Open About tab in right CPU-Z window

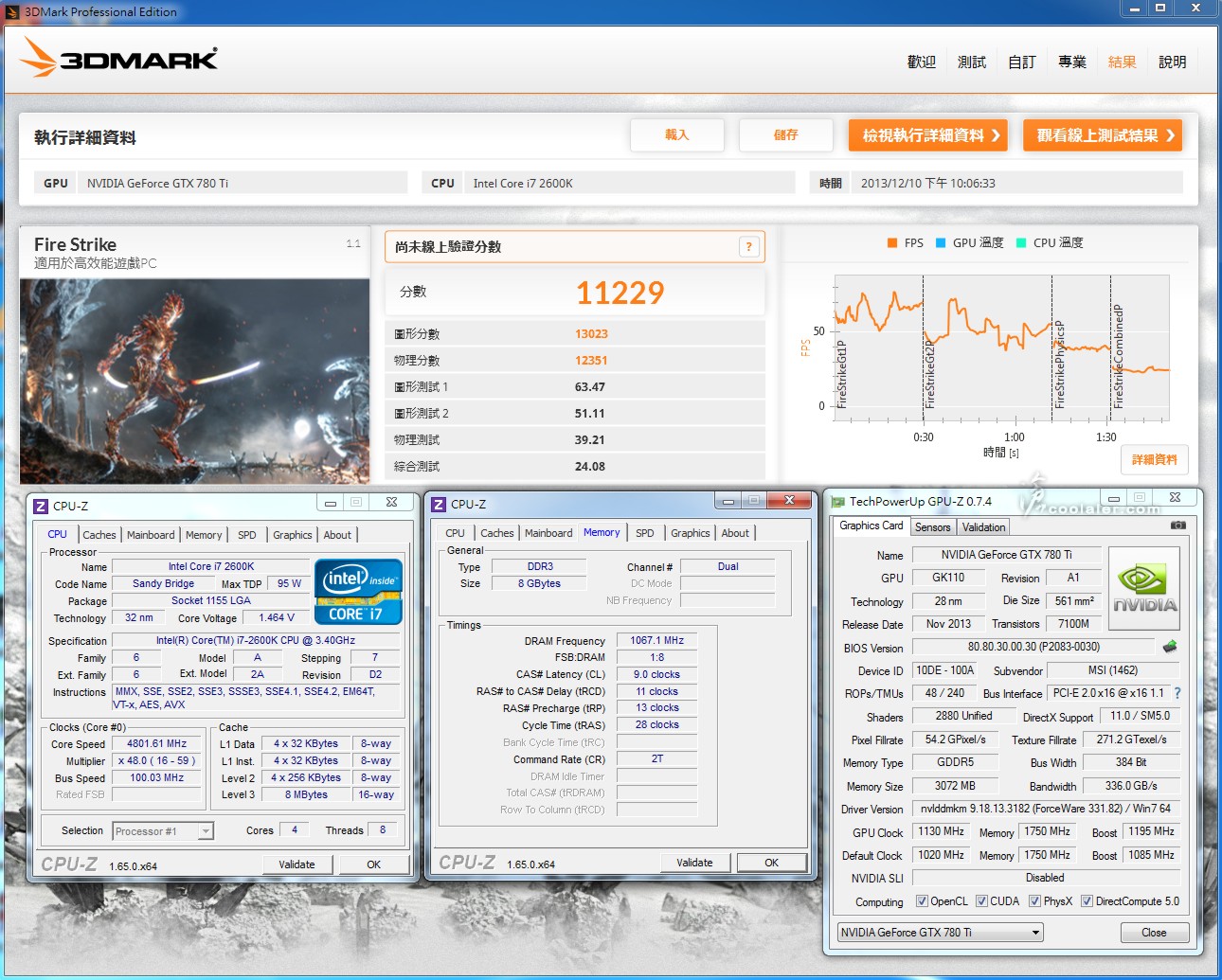[735, 533]
